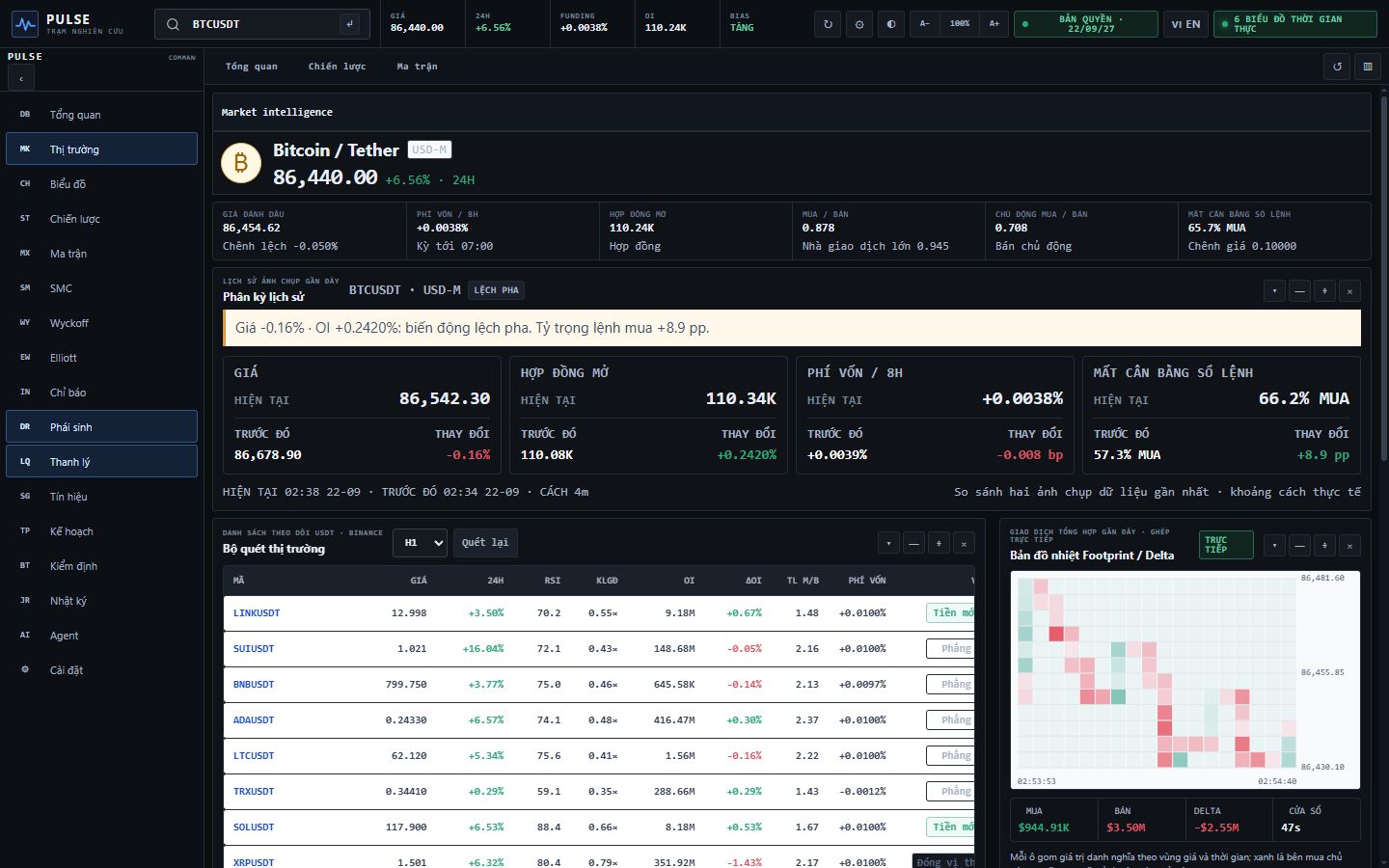
Task: Click the Bitcoin coin logo
Action: (x=241, y=163)
